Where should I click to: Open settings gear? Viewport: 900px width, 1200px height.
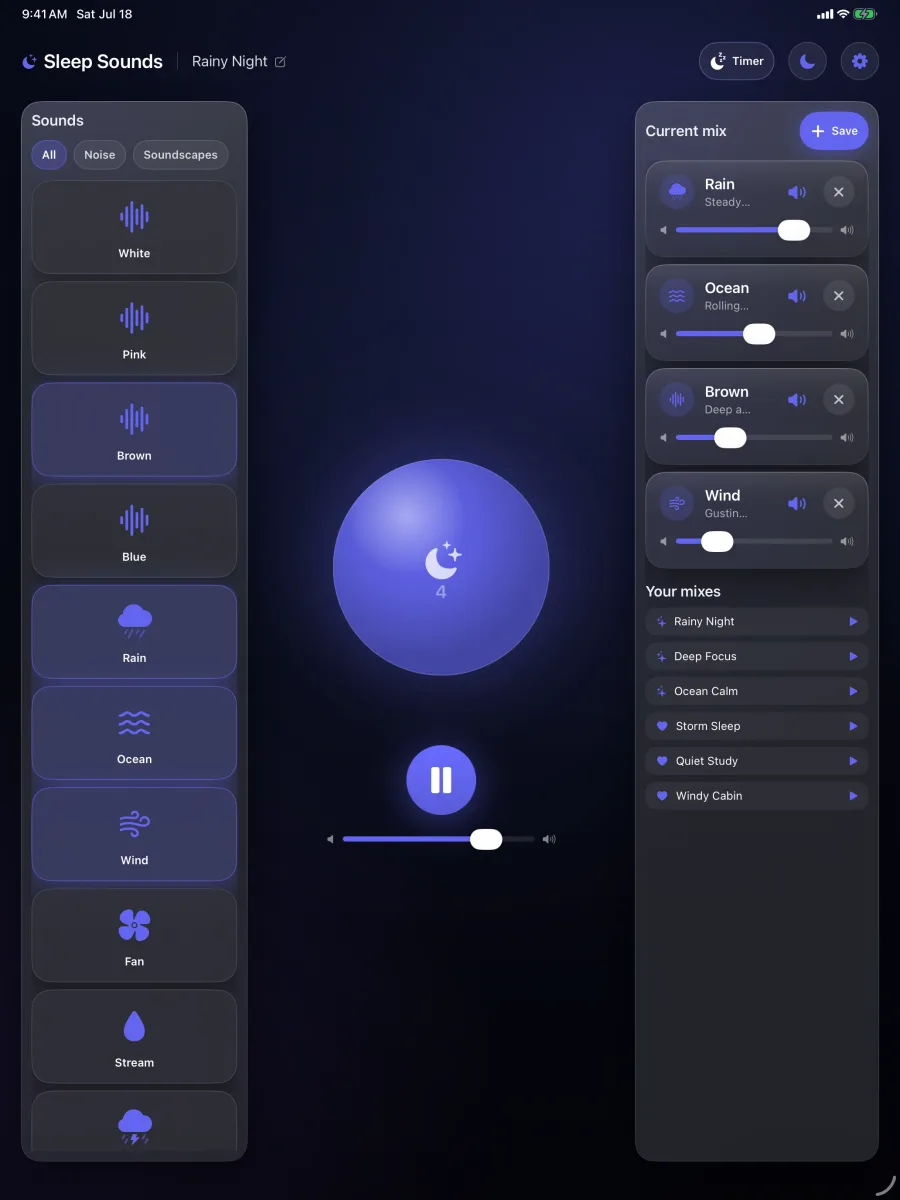pyautogui.click(x=860, y=61)
